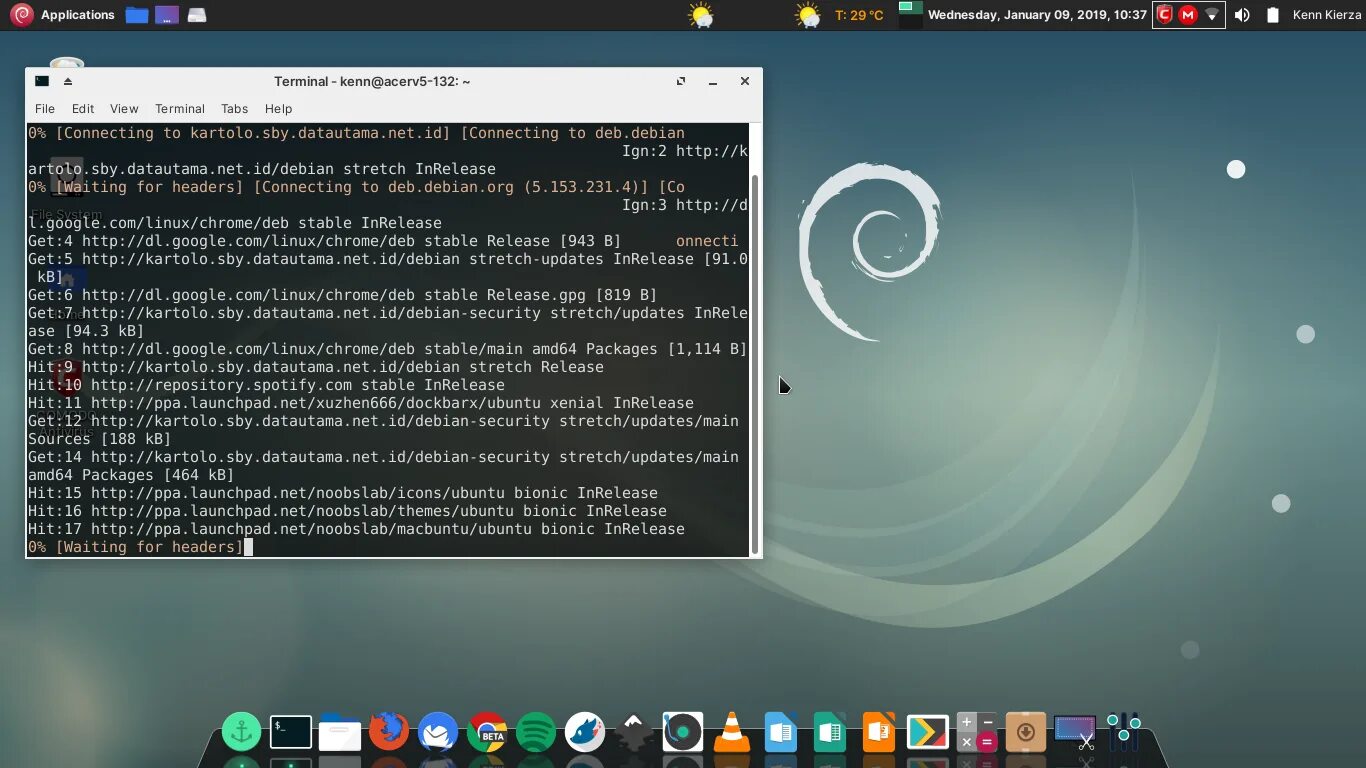The width and height of the screenshot is (1366, 768).
Task: Open the Edit menu in Terminal
Action: click(83, 108)
